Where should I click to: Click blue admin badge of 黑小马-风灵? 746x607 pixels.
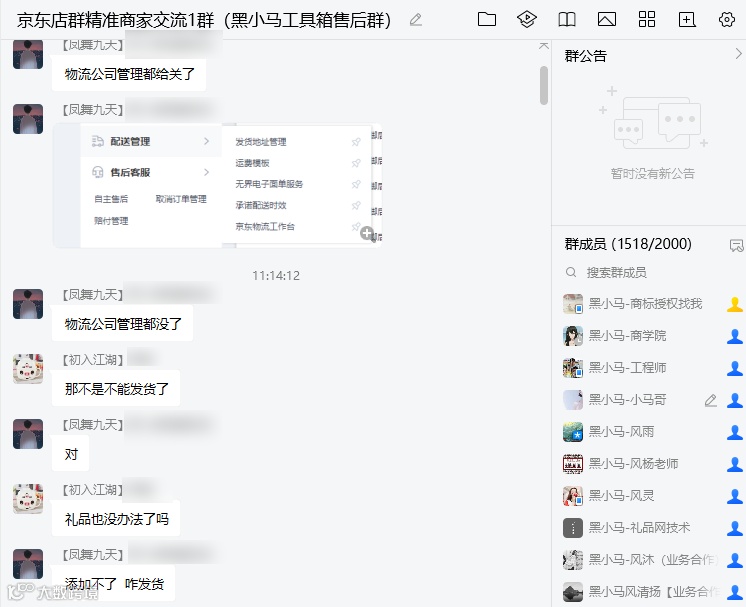tap(735, 496)
